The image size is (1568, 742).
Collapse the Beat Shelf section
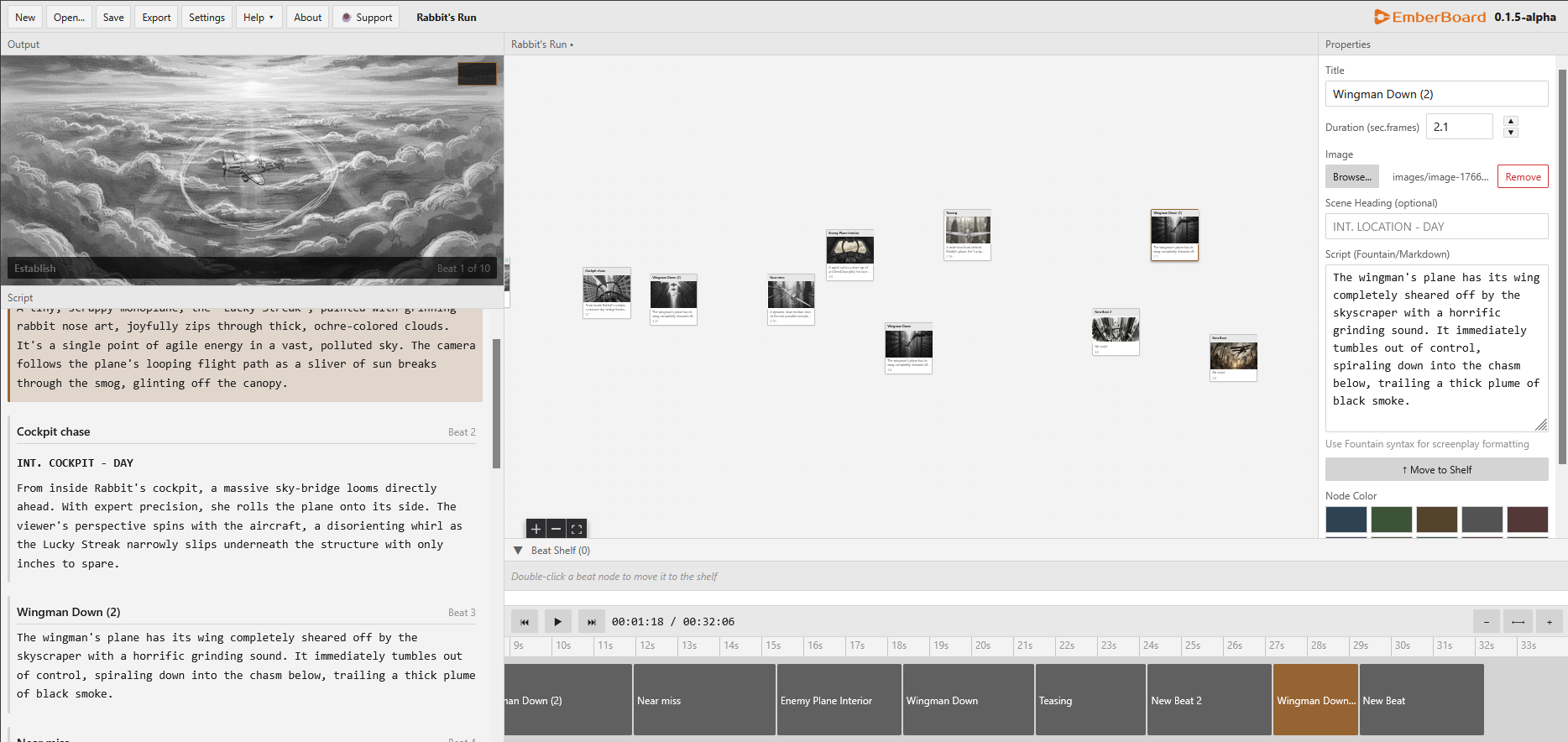[x=518, y=551]
